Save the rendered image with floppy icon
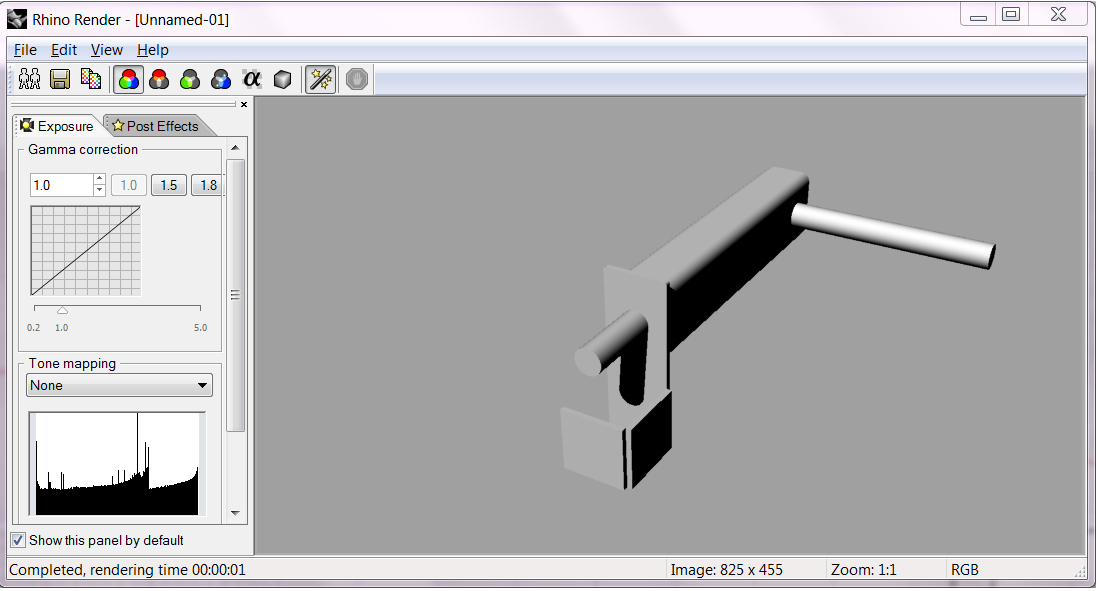The width and height of the screenshot is (1098, 591). pos(60,79)
